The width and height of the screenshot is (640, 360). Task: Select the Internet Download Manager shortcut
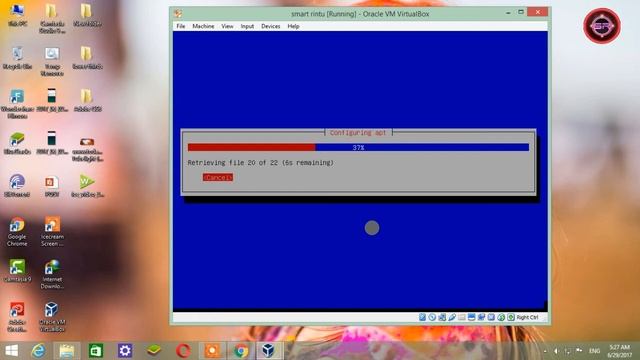pyautogui.click(x=52, y=274)
